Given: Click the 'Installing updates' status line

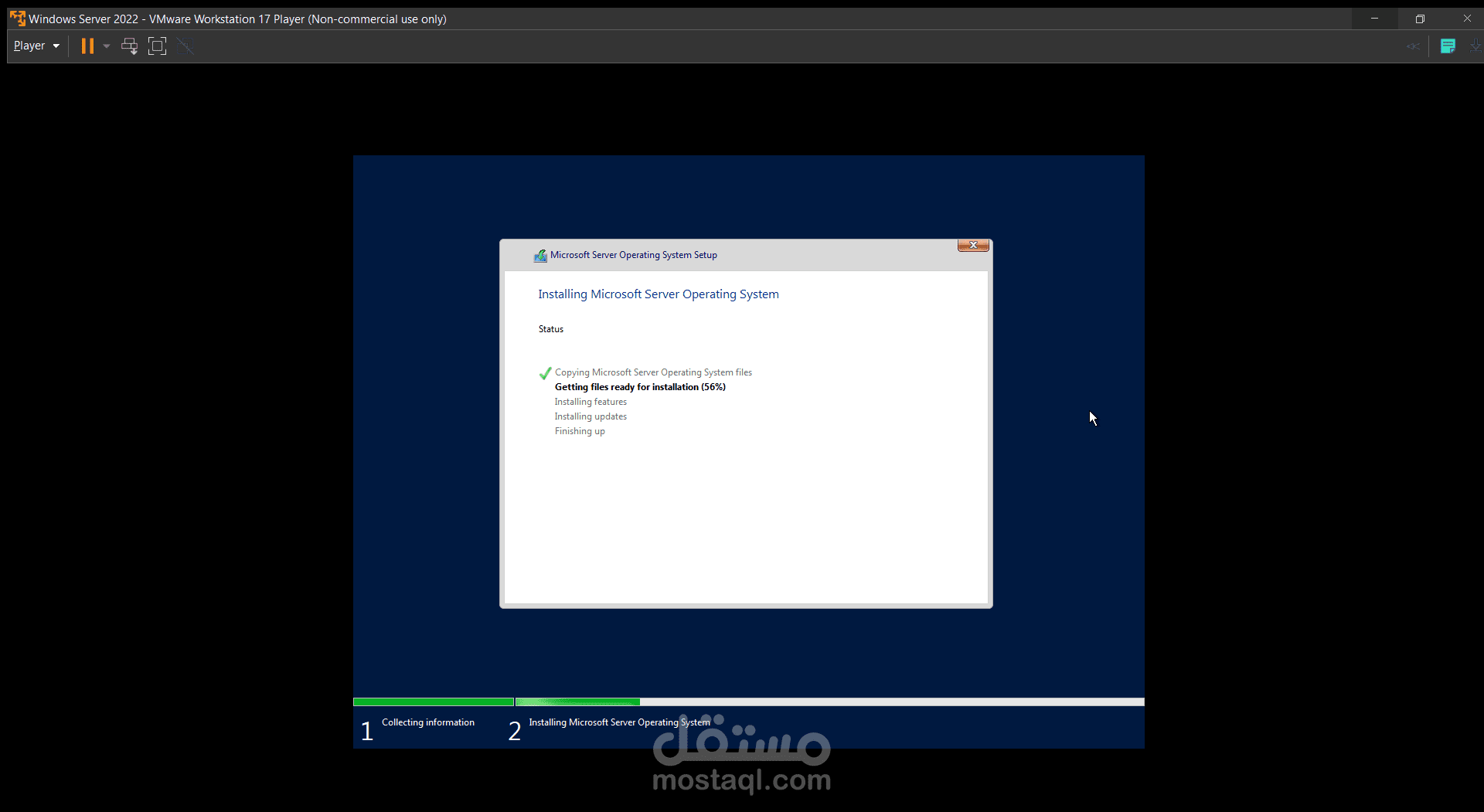Looking at the screenshot, I should point(591,416).
